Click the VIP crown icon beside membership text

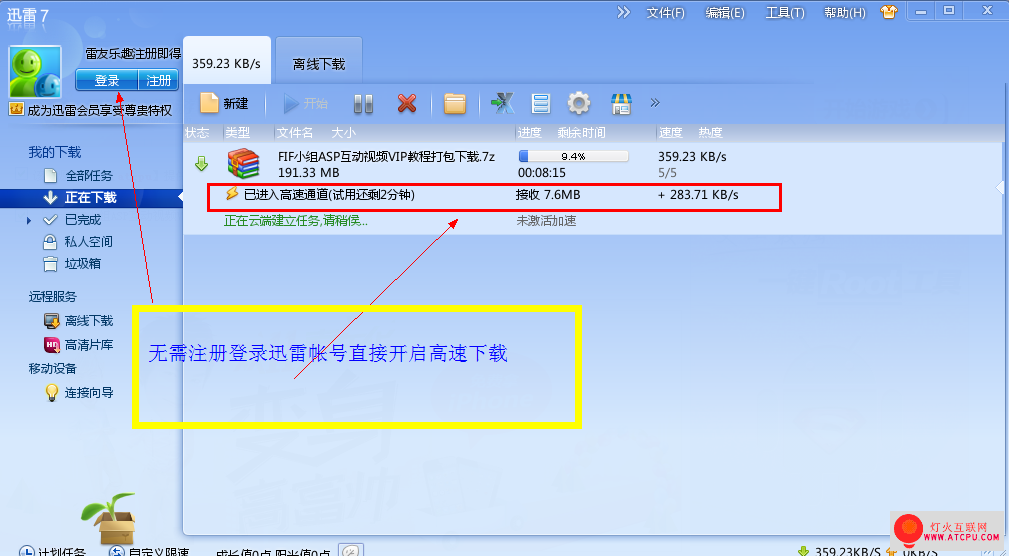tap(17, 109)
